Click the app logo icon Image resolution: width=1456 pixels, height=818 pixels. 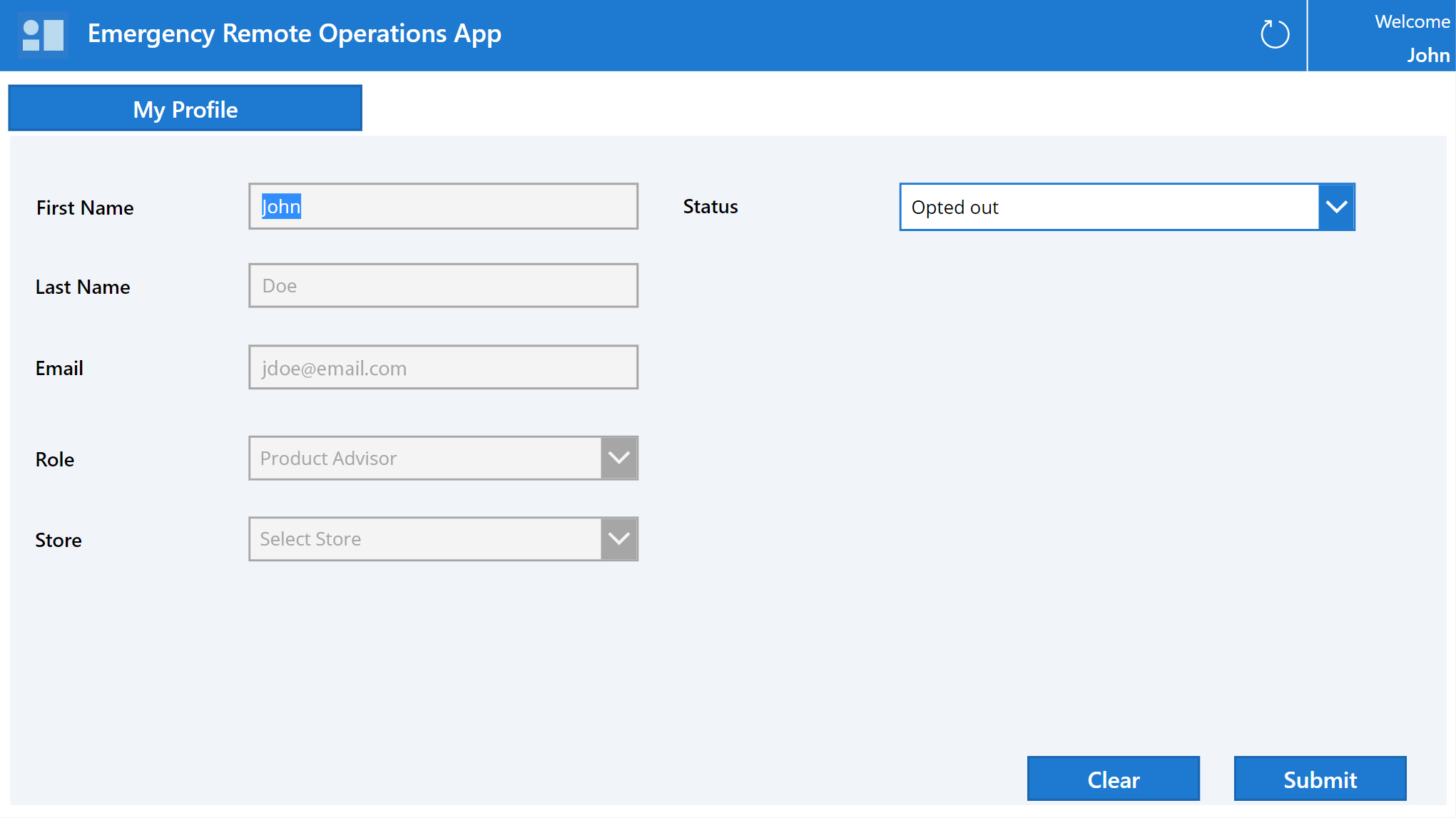43,35
